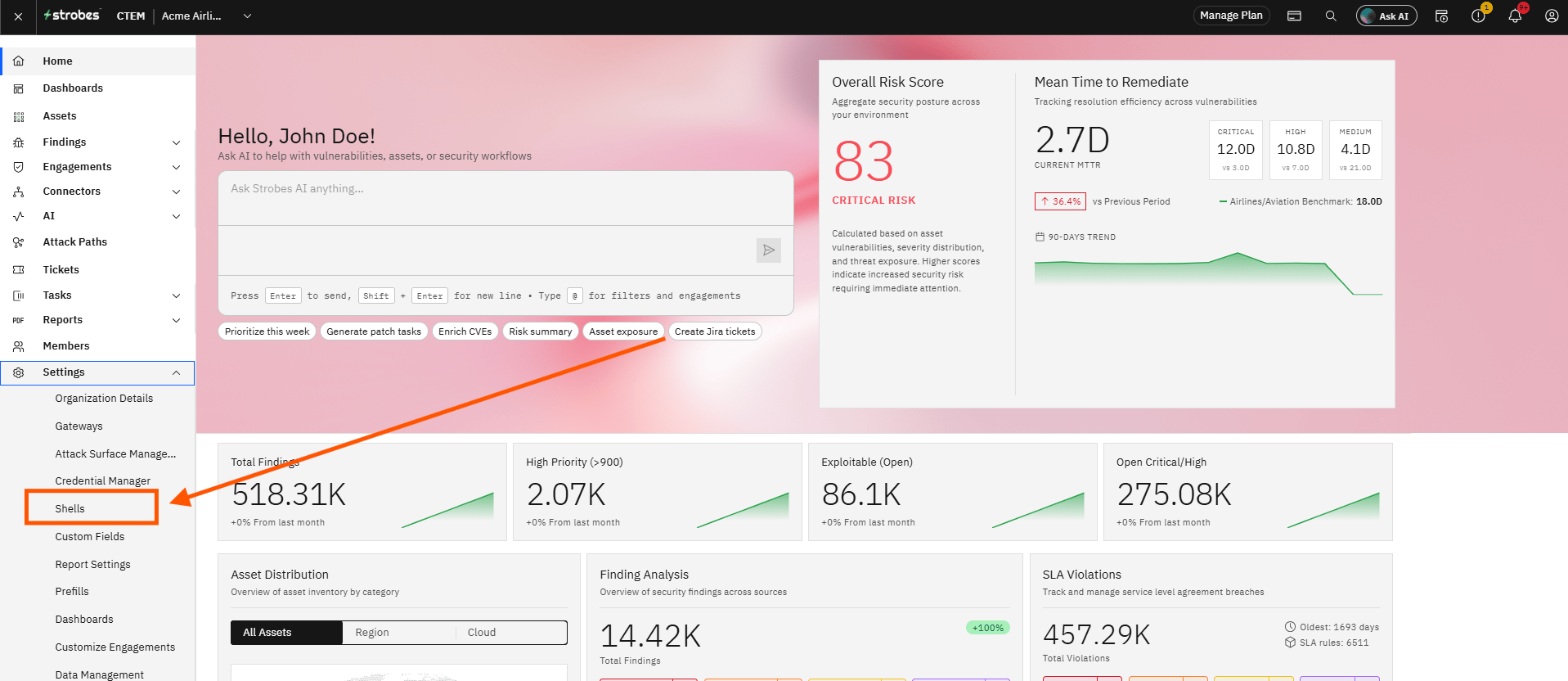Viewport: 1568px width, 681px height.
Task: Open the billing card icon in header
Action: 1294,16
